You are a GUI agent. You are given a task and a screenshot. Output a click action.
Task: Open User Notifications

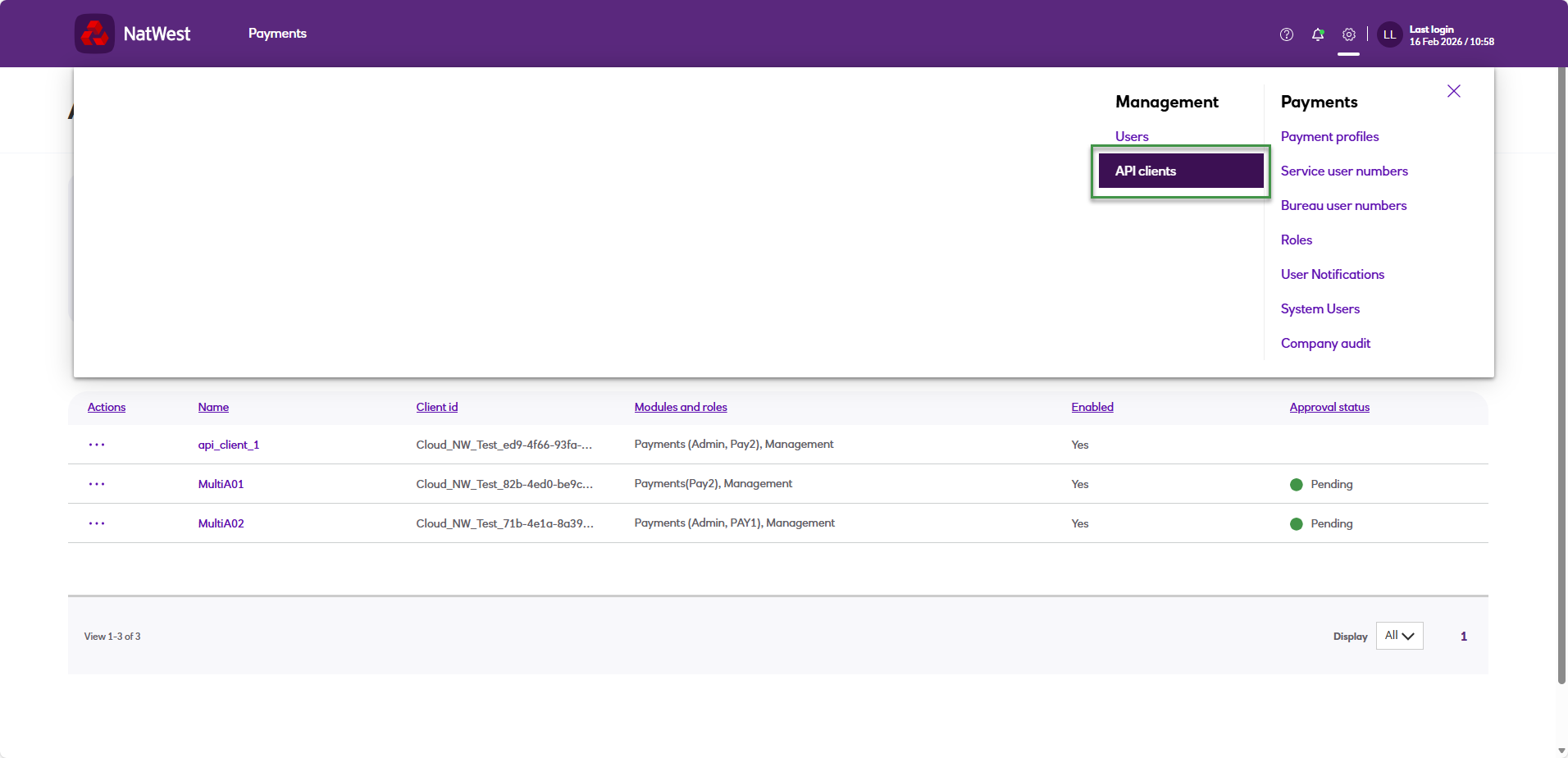click(x=1333, y=274)
